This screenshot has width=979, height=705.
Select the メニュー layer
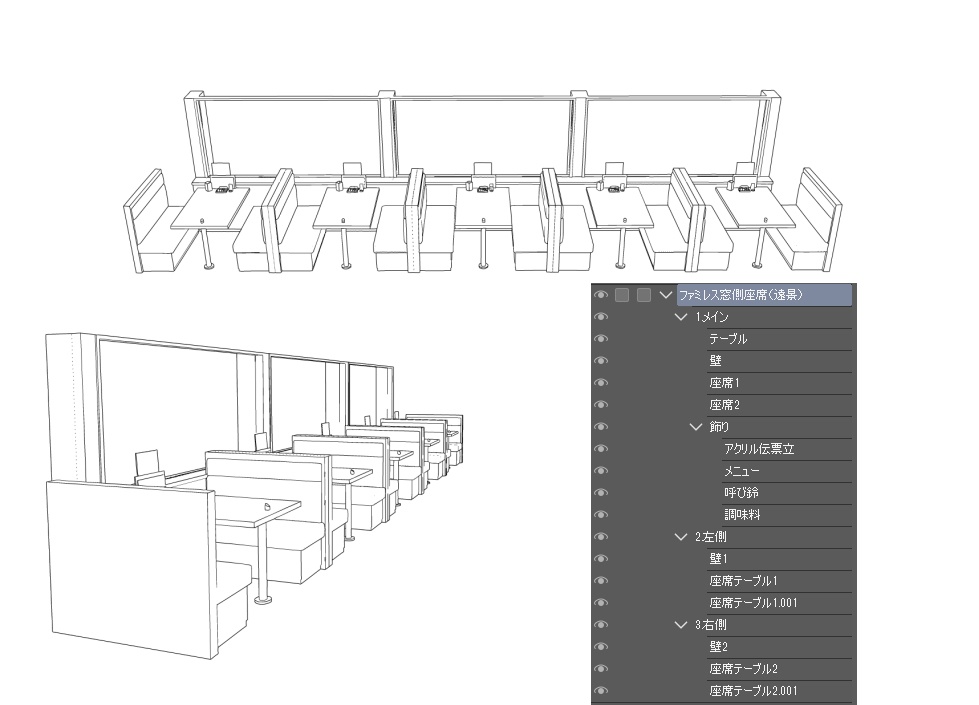[740, 471]
